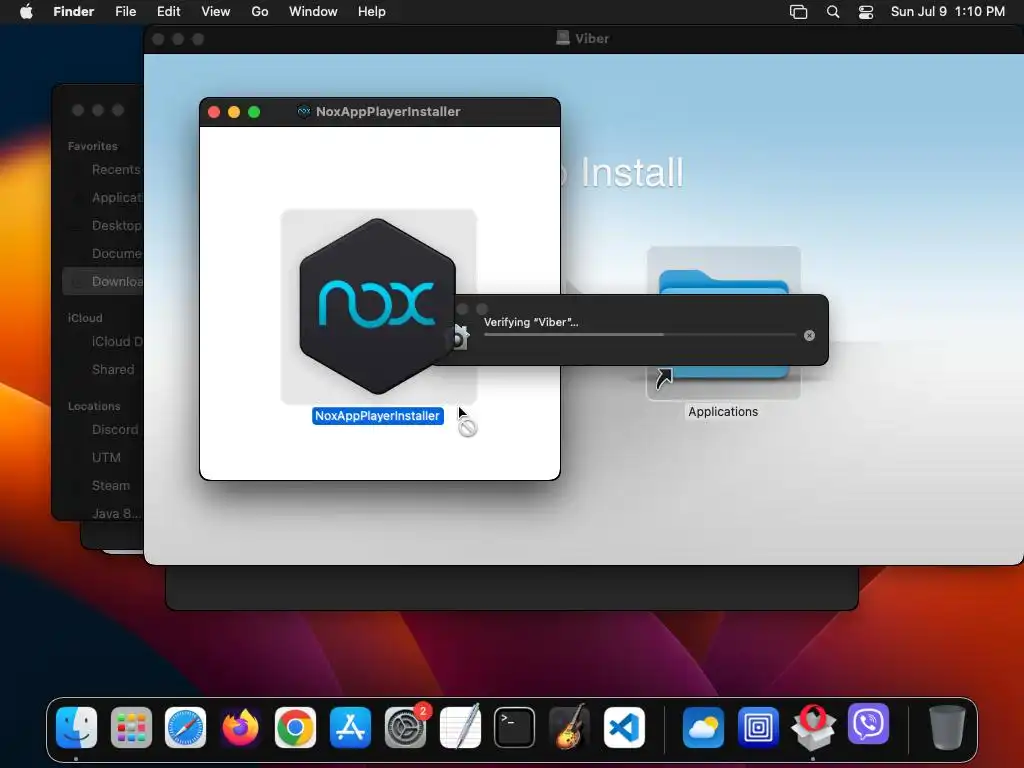Select the Applications folder shortcut in Viber window
This screenshot has width=1024, height=768.
(724, 323)
